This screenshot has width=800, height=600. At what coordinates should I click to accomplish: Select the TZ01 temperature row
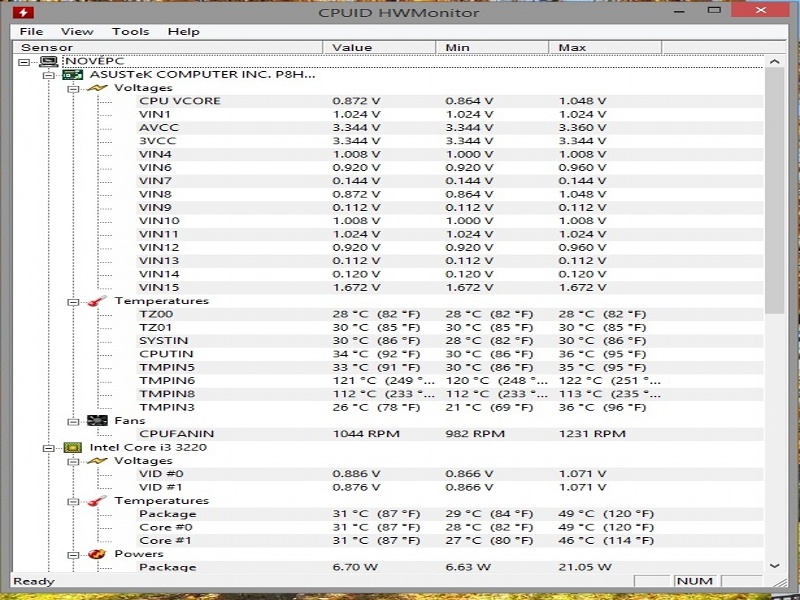click(450, 327)
